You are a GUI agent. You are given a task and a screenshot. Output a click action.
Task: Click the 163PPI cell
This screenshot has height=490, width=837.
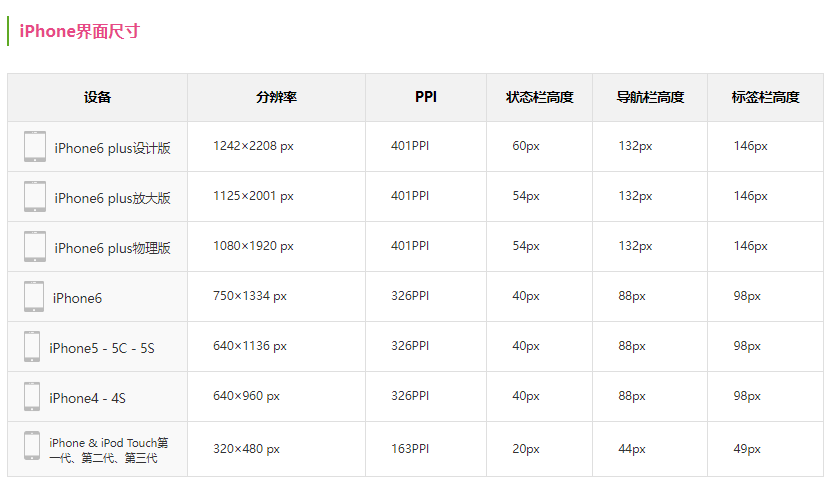click(x=410, y=449)
